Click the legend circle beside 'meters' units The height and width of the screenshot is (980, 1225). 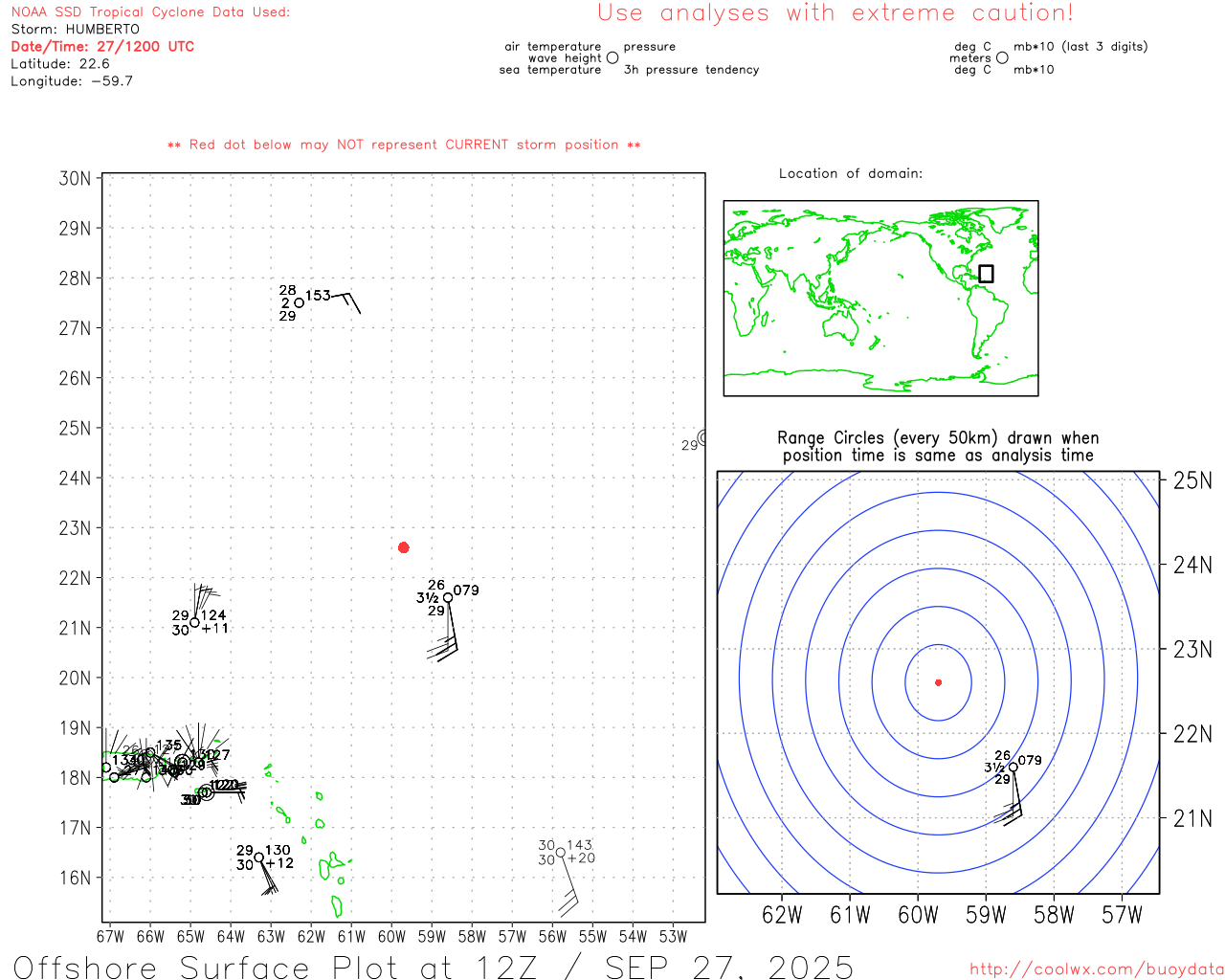click(1002, 57)
